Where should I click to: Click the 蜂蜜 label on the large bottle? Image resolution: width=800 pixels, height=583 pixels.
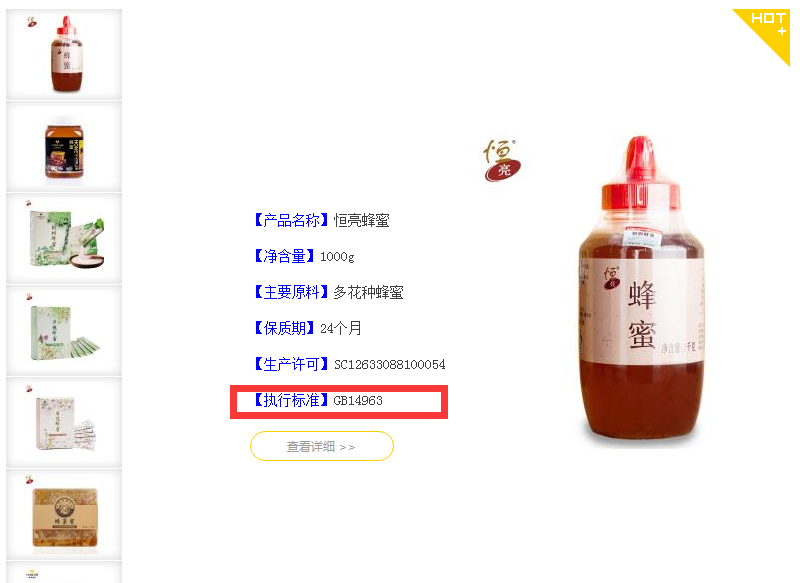642,314
